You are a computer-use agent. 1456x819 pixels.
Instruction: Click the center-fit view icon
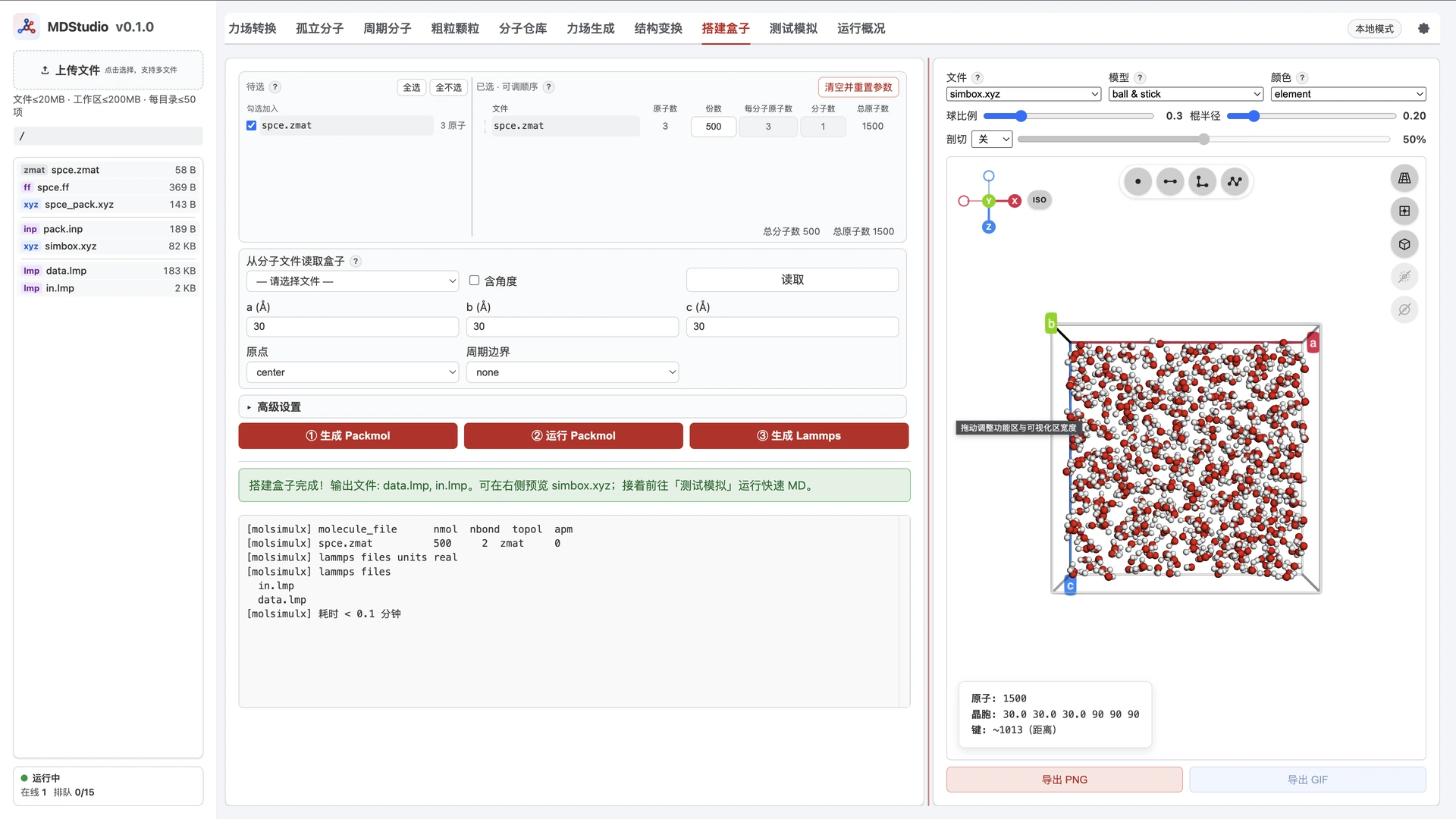[x=1404, y=211]
